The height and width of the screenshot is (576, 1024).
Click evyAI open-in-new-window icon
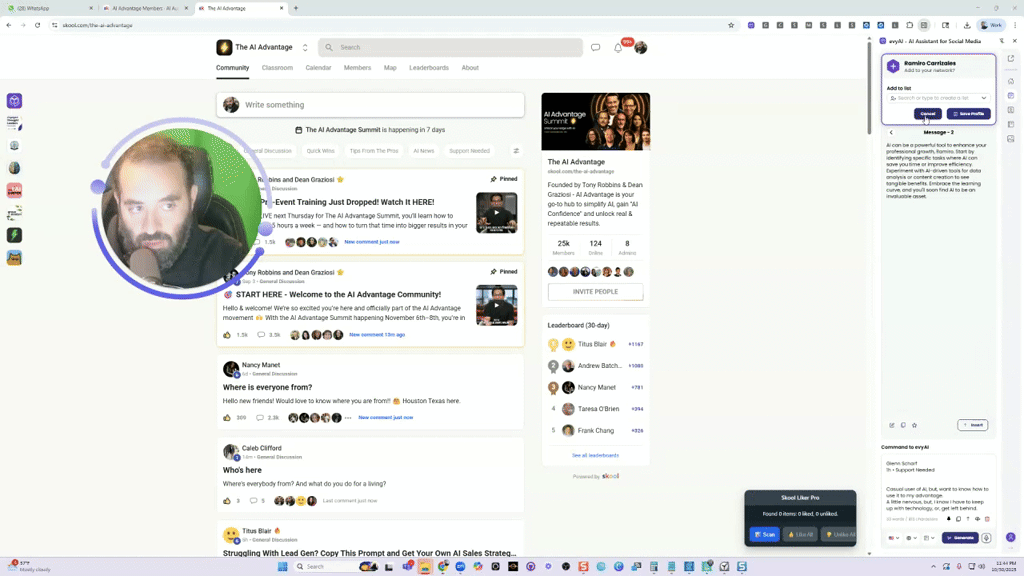point(1011,59)
